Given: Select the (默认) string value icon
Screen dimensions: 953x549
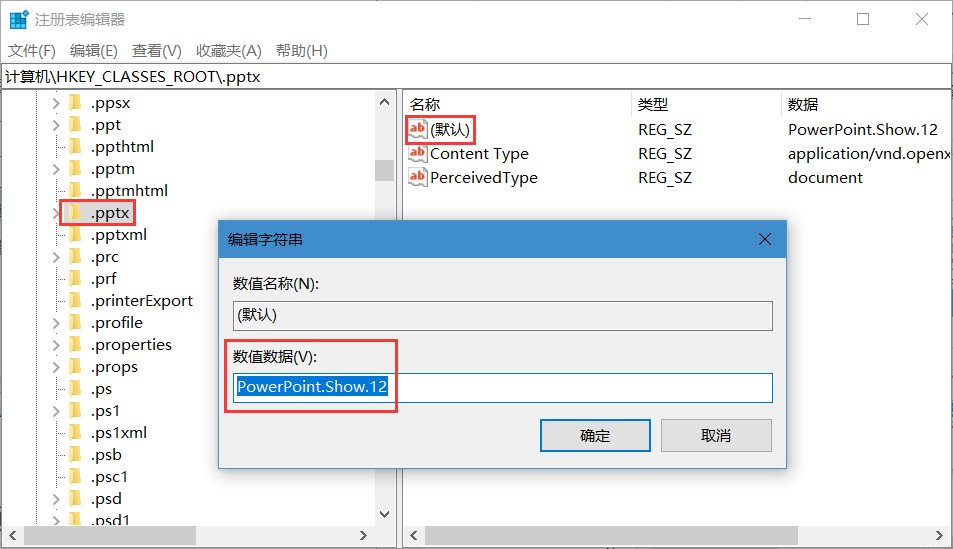Looking at the screenshot, I should [x=418, y=129].
